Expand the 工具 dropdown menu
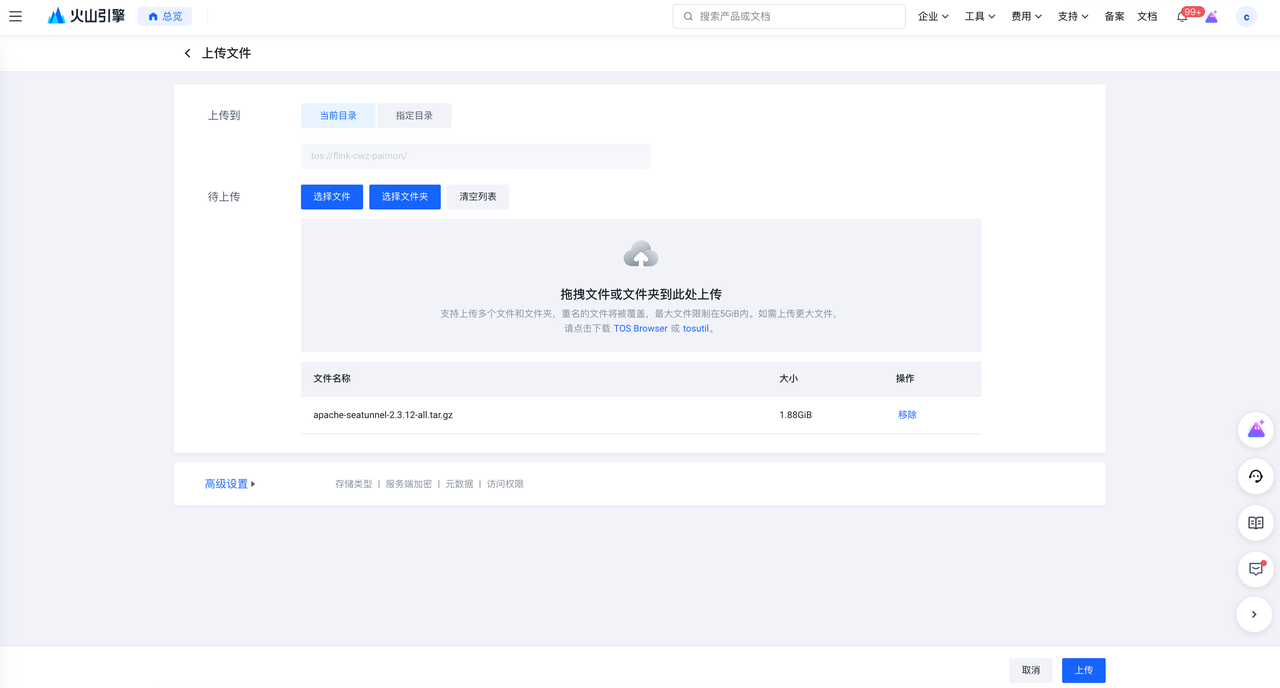1280x688 pixels. point(980,16)
